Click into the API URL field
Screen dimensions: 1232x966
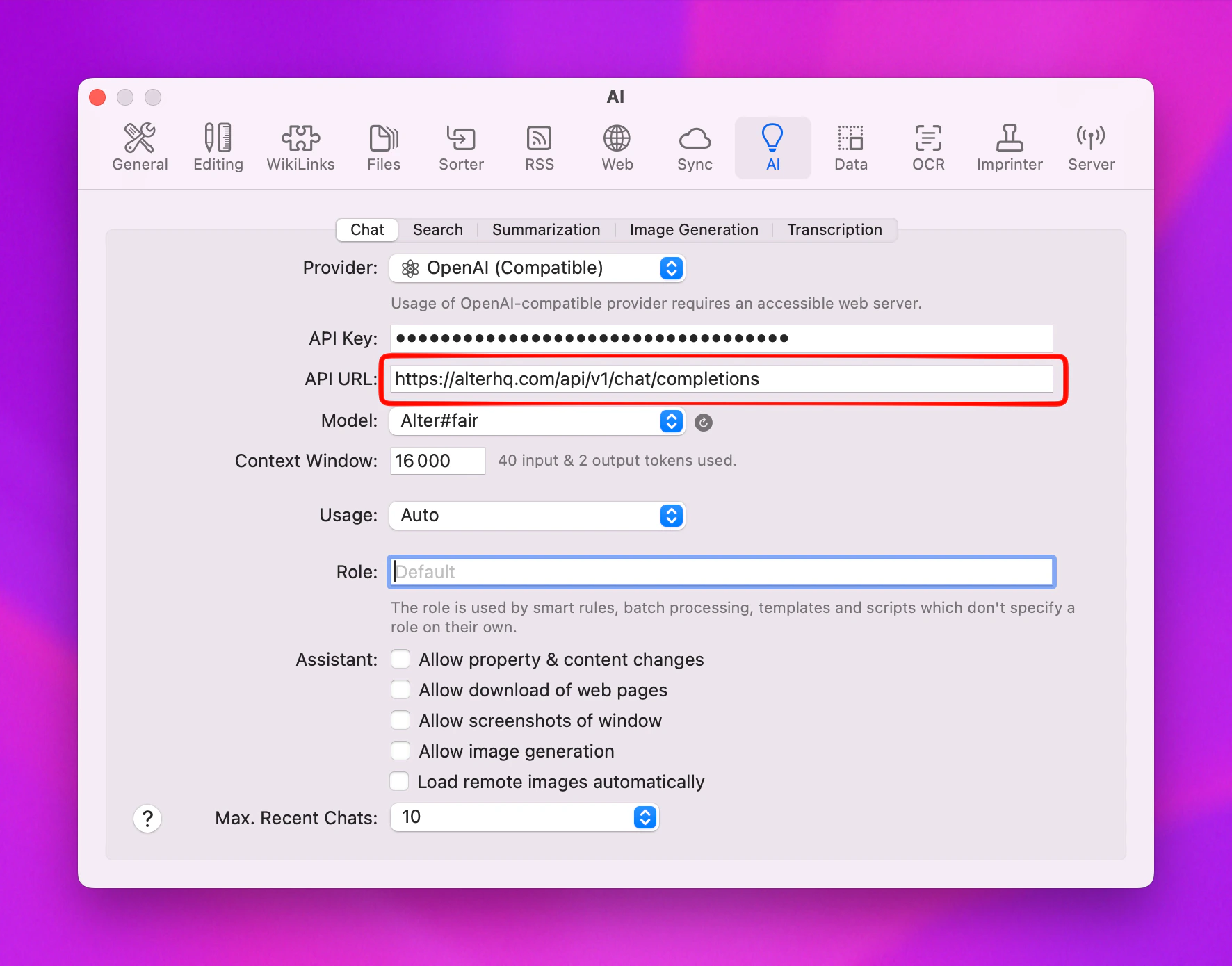722,379
